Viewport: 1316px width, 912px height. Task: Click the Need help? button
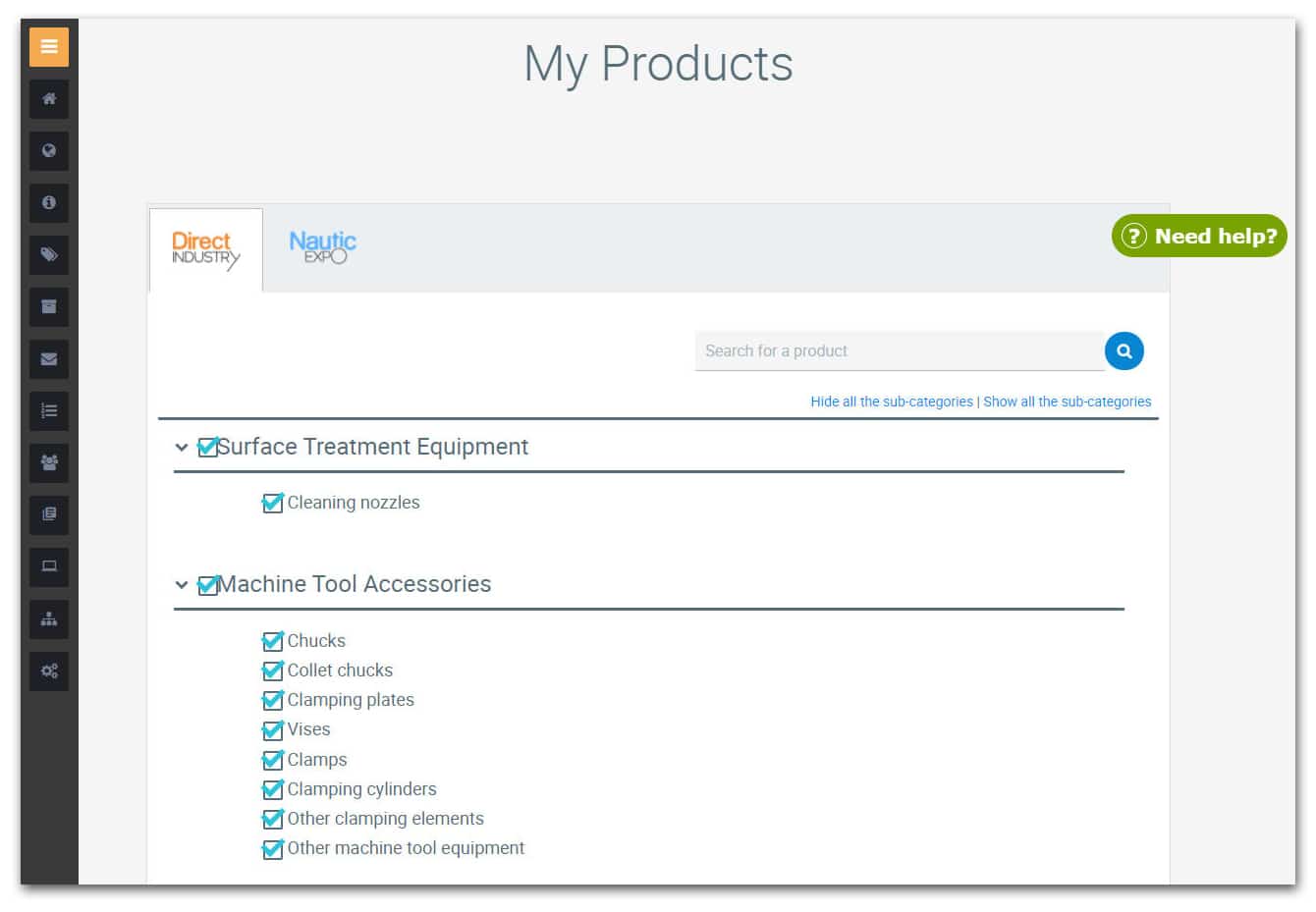pyautogui.click(x=1199, y=236)
